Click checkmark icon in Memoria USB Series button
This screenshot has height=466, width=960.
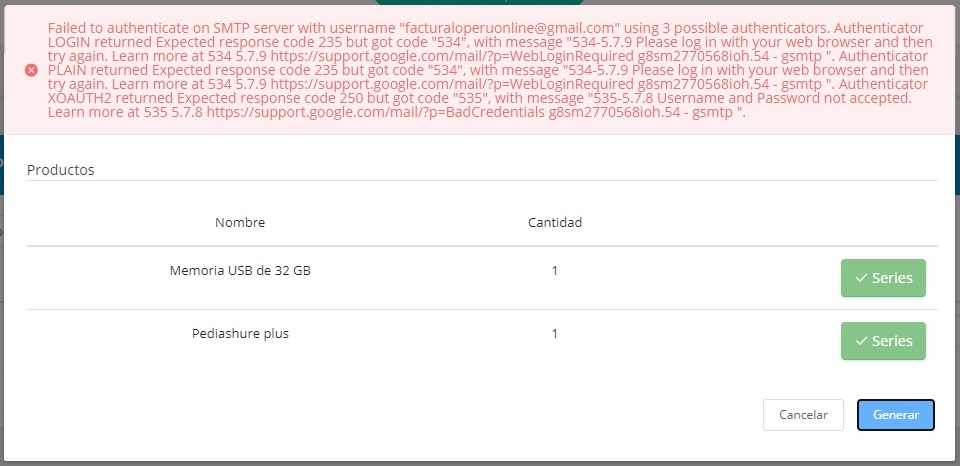[861, 278]
